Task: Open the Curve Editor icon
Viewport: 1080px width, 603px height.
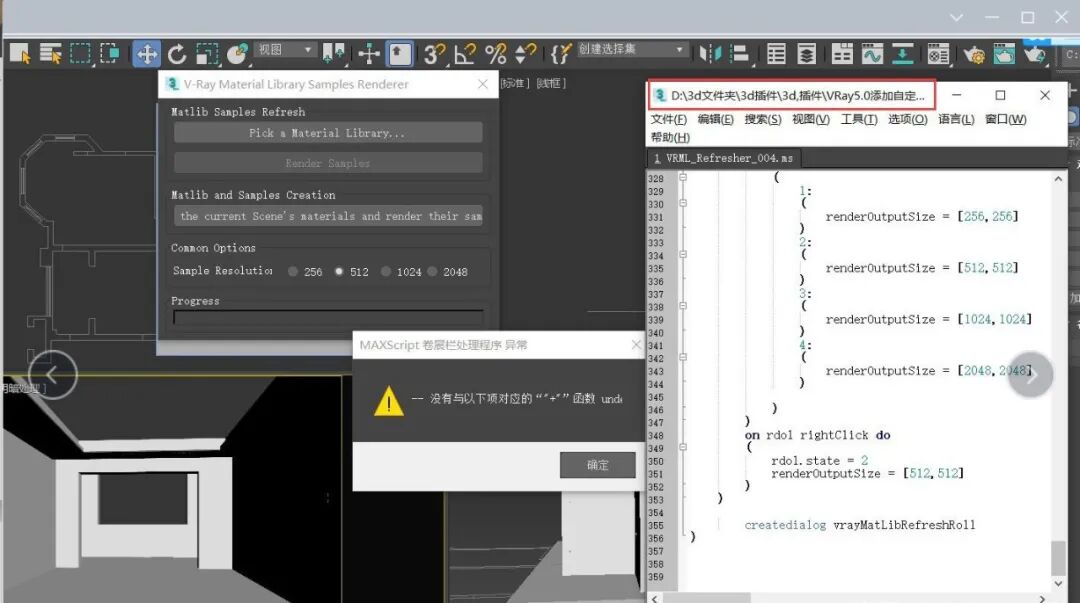Action: click(872, 53)
